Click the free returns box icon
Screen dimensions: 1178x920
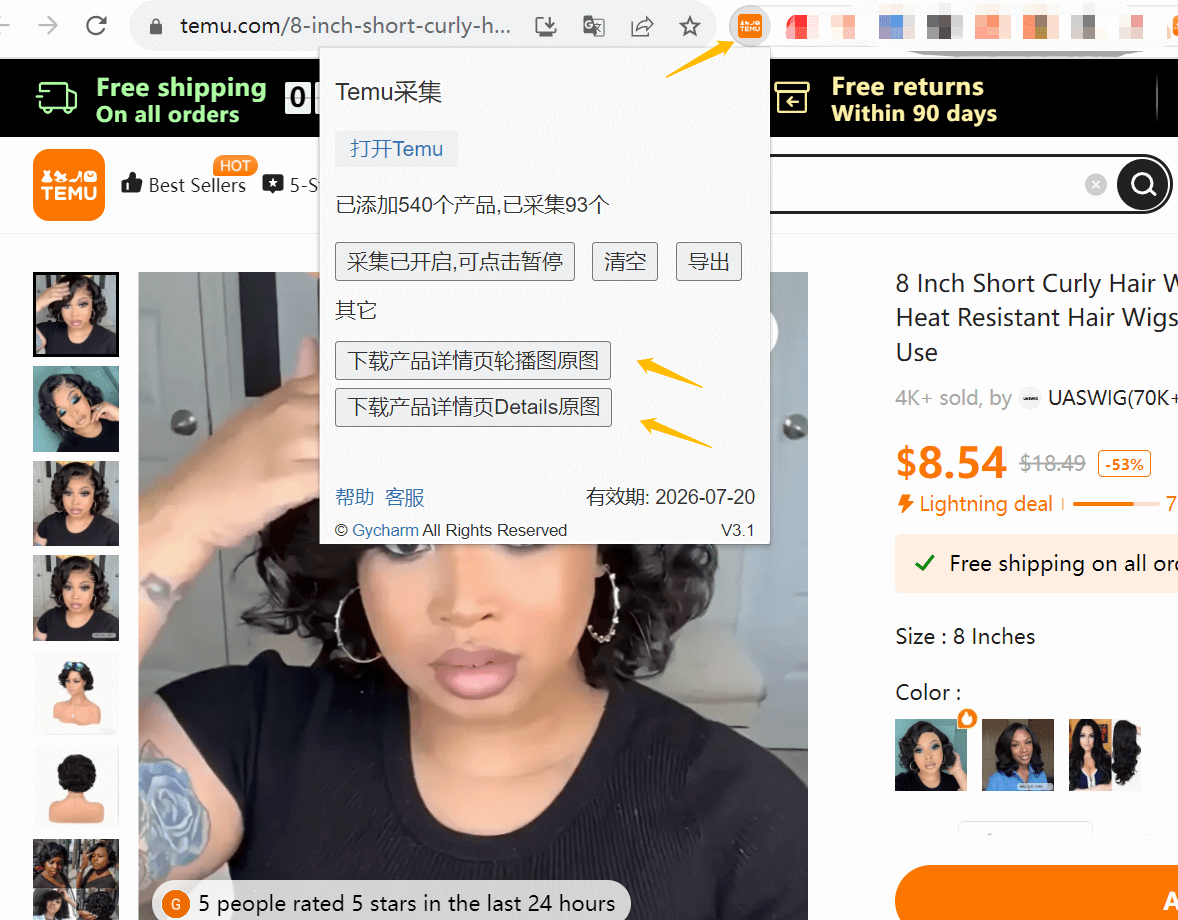point(792,98)
